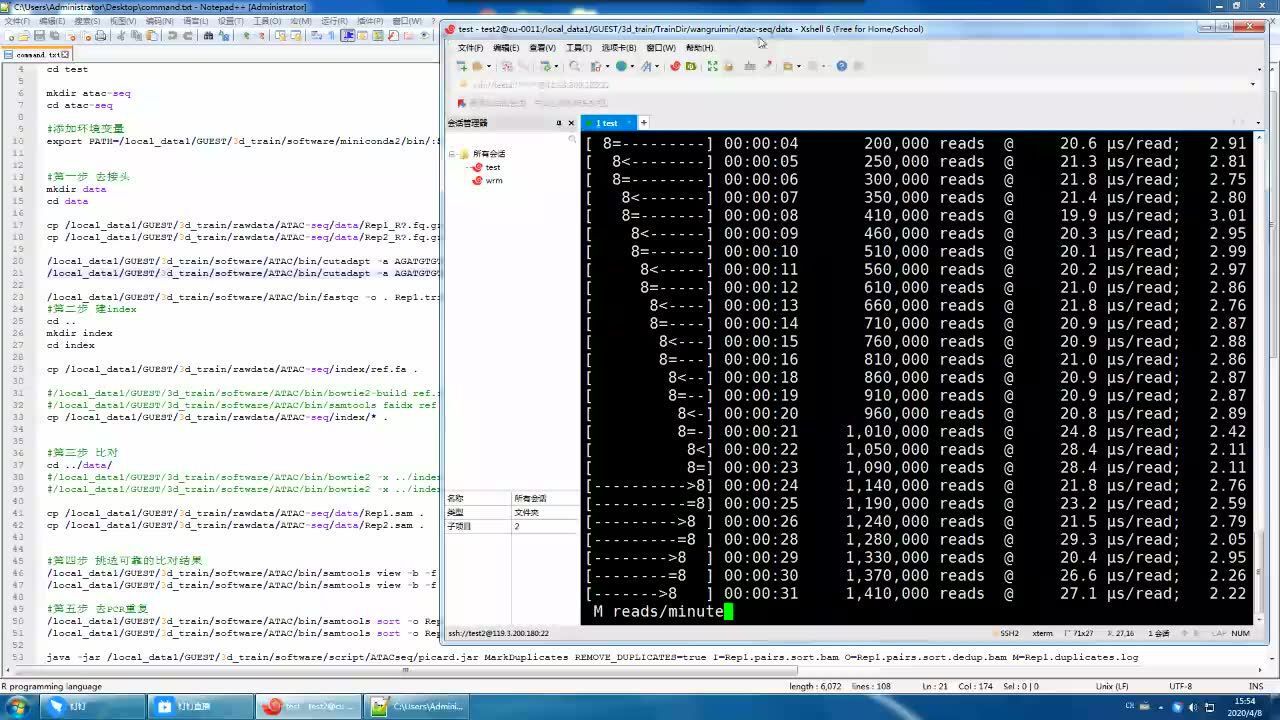
Task: Click the Xshell new session icon
Action: click(x=461, y=66)
